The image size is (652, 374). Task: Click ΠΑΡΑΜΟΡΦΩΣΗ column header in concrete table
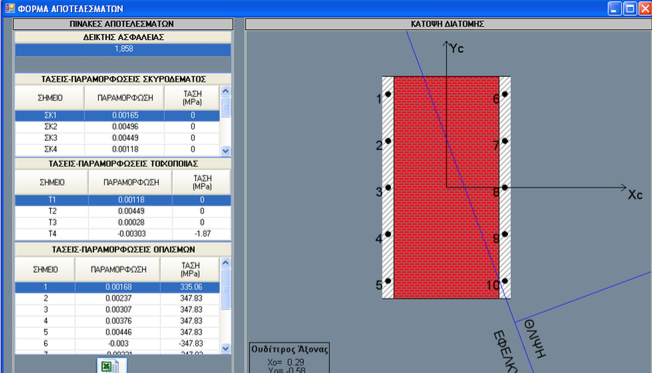[125, 98]
